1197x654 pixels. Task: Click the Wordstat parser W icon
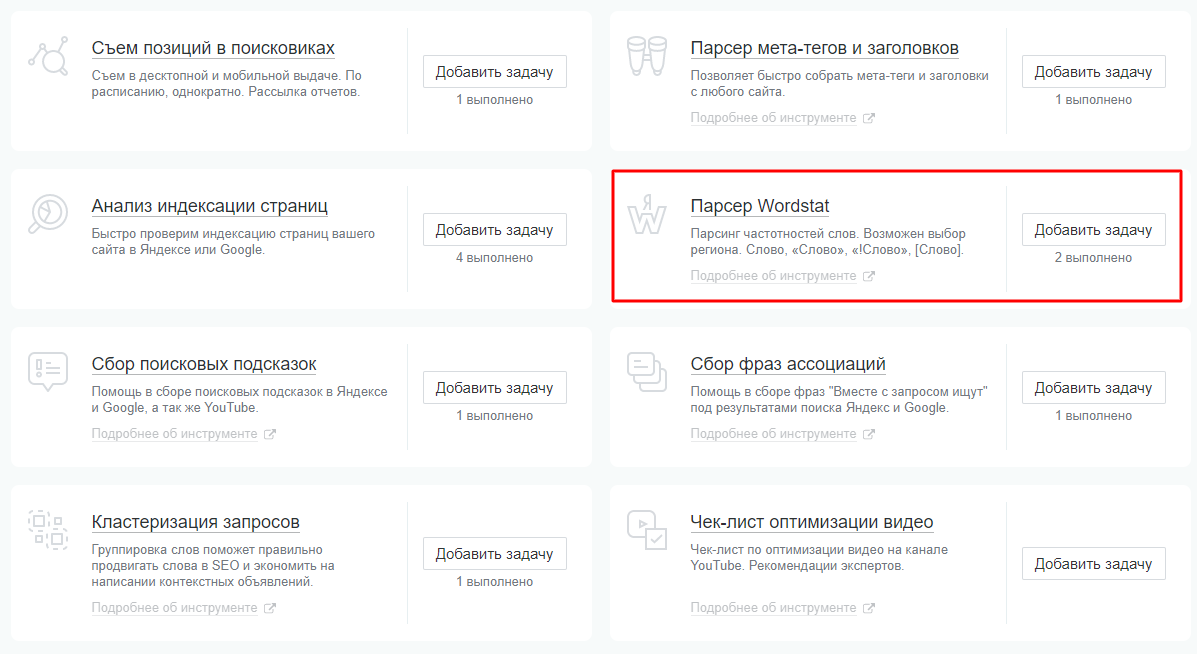tap(647, 214)
